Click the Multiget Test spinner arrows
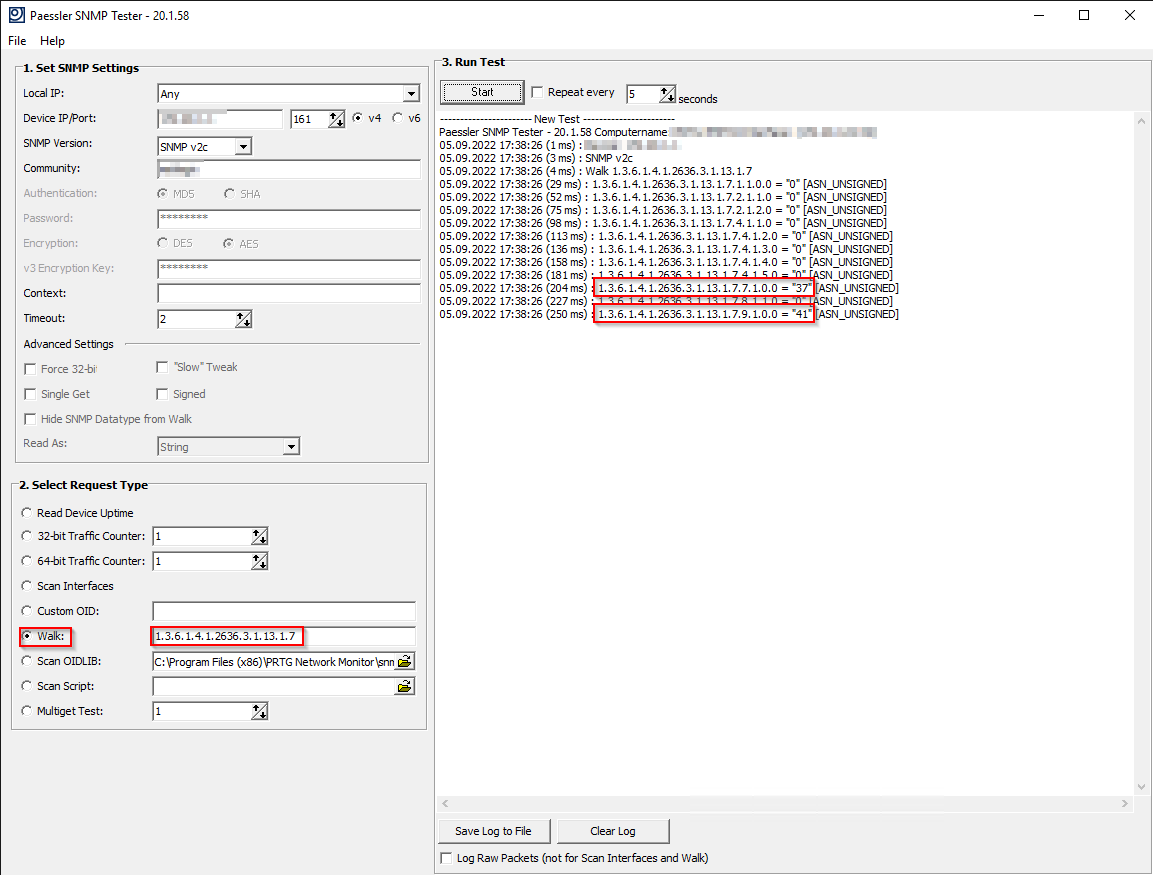The height and width of the screenshot is (875, 1153). (259, 711)
